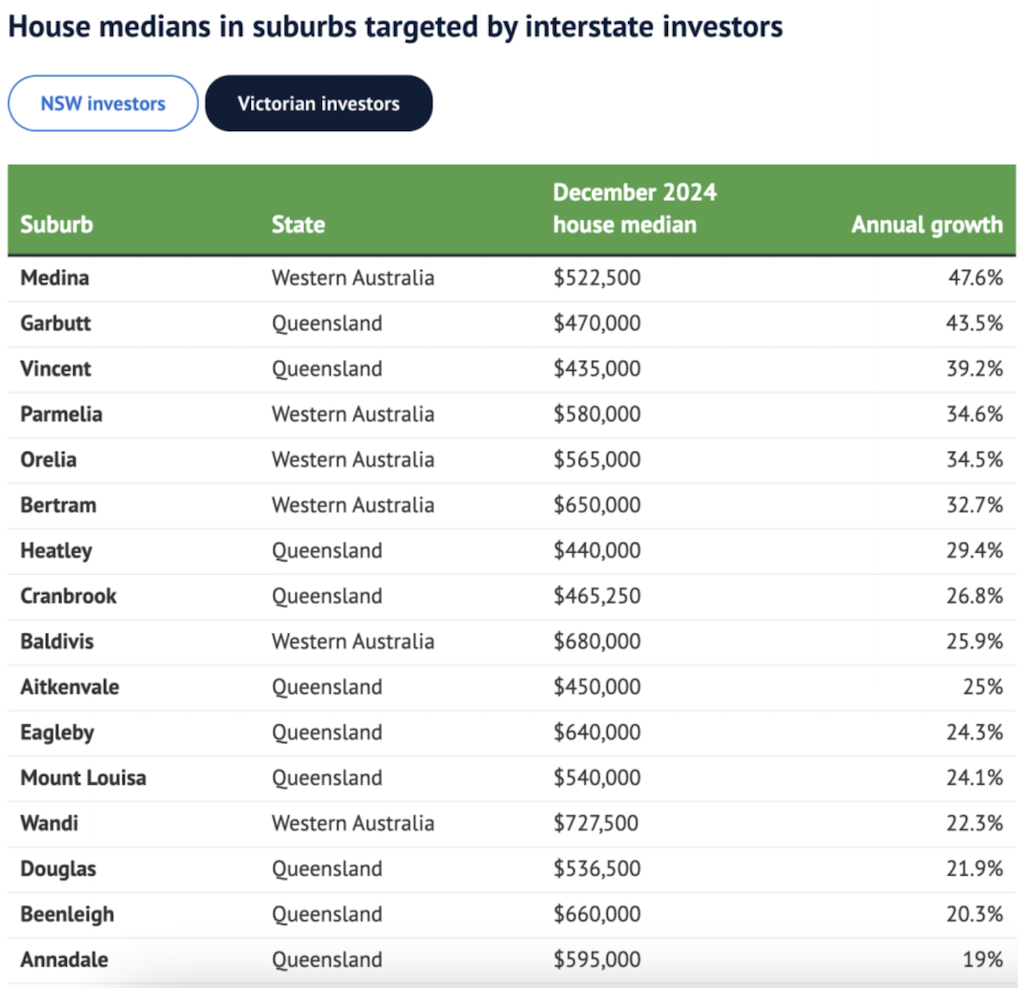Viewport: 1018px width, 988px height.
Task: Select the Medina suburb cell
Action: point(55,278)
